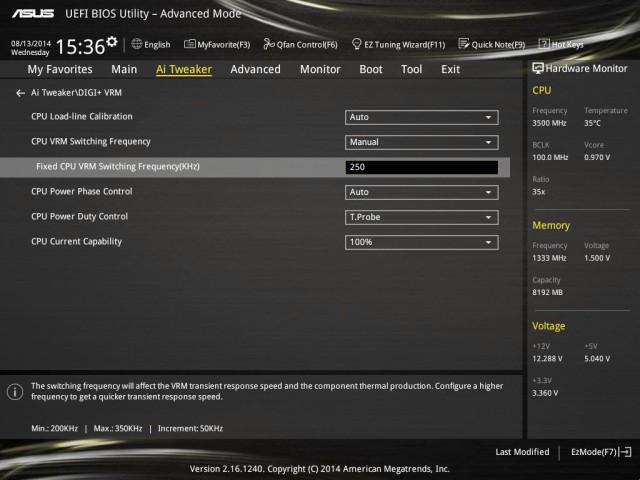The image size is (640, 480).
Task: Open CPU VRM Switching Frequency dropdown
Action: click(422, 142)
